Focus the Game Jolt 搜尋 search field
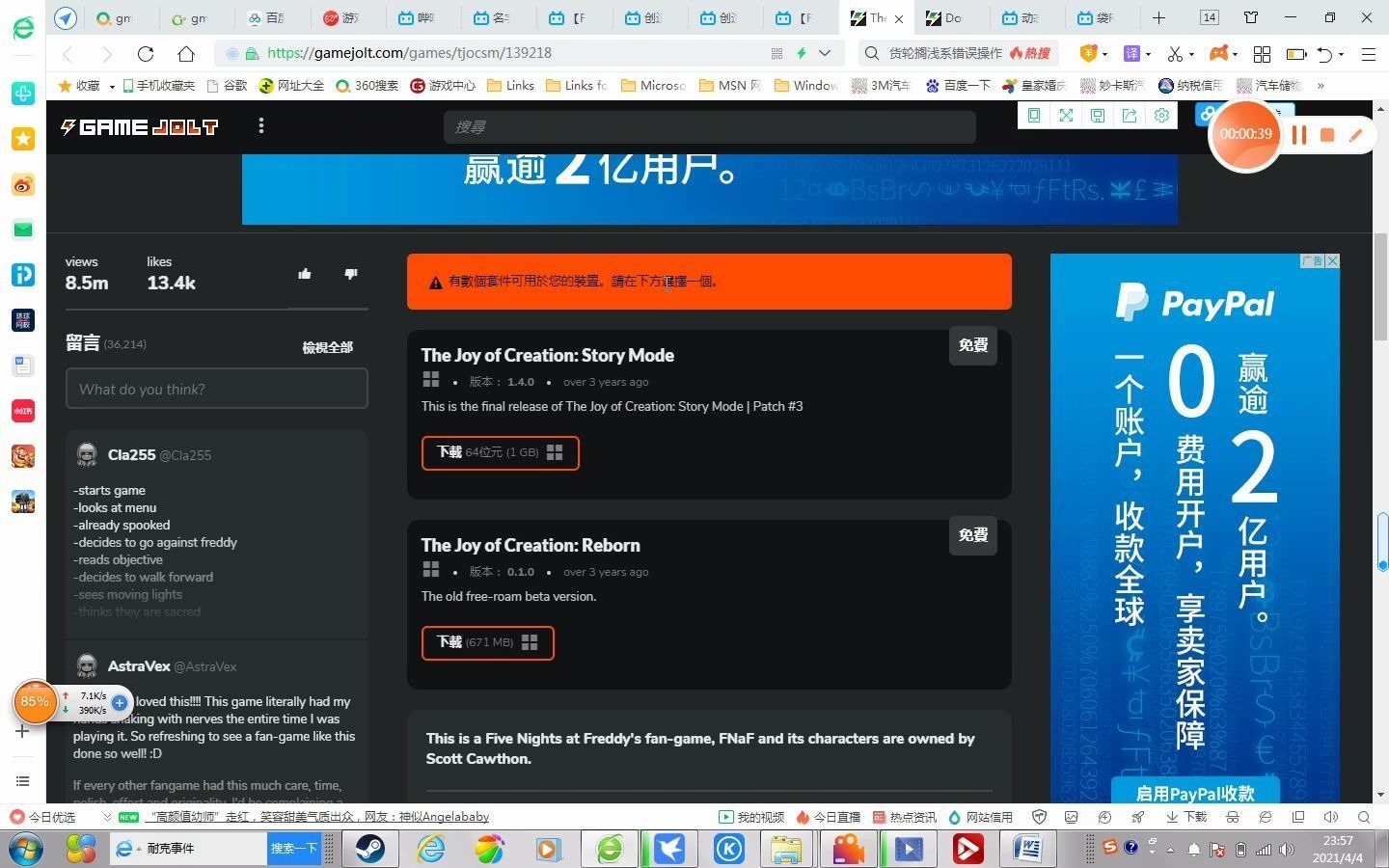The image size is (1389, 868). click(x=709, y=126)
